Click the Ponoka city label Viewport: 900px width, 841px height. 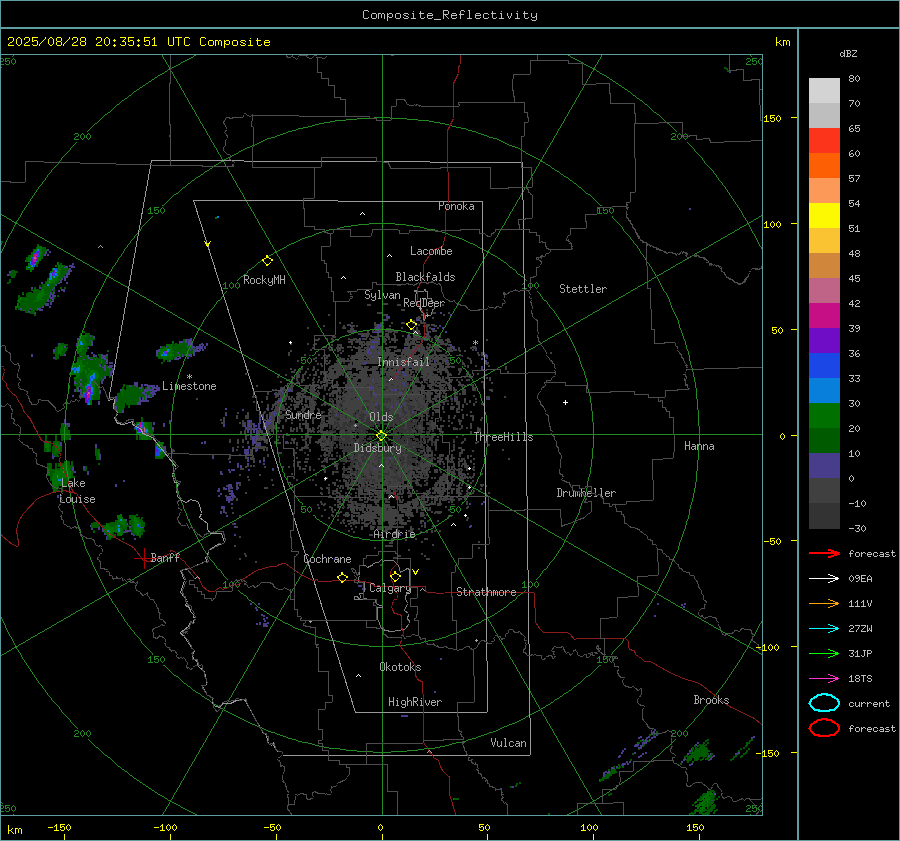coord(456,206)
